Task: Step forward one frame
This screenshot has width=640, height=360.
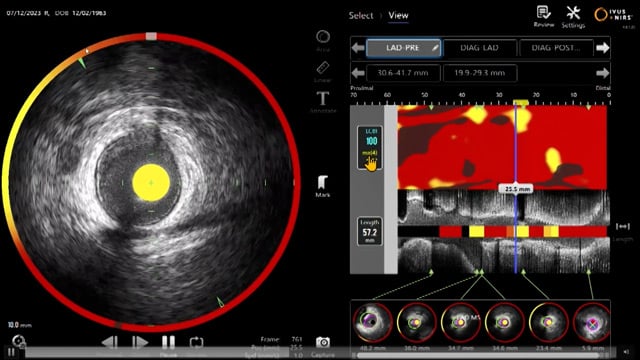Action: pos(140,342)
